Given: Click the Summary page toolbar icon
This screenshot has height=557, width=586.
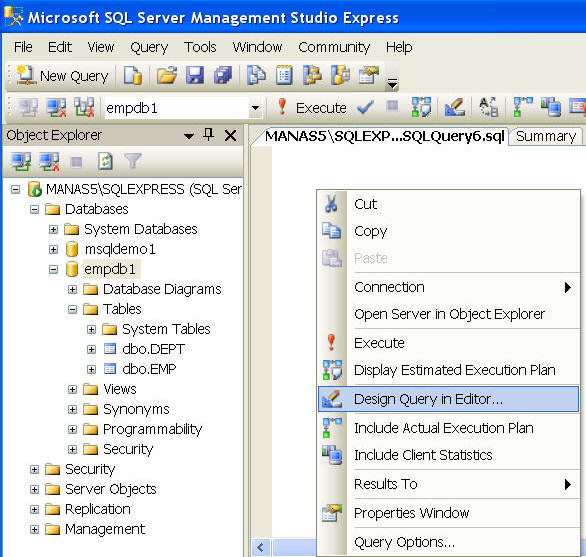Looking at the screenshot, I should tap(284, 76).
